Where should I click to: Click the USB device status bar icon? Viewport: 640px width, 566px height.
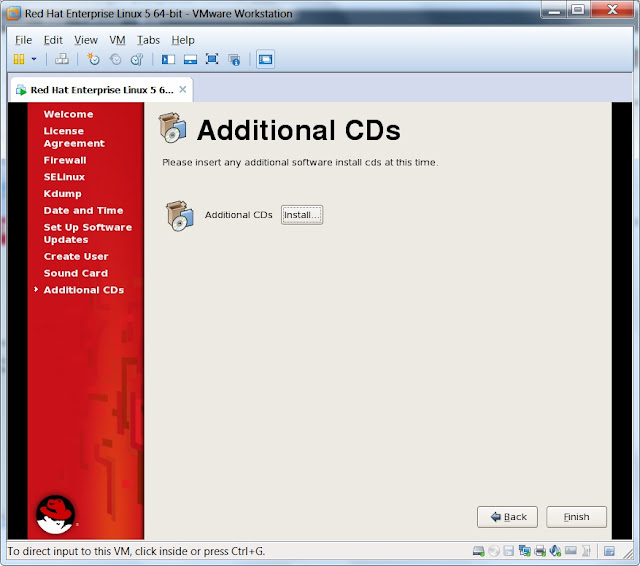pyautogui.click(x=586, y=551)
